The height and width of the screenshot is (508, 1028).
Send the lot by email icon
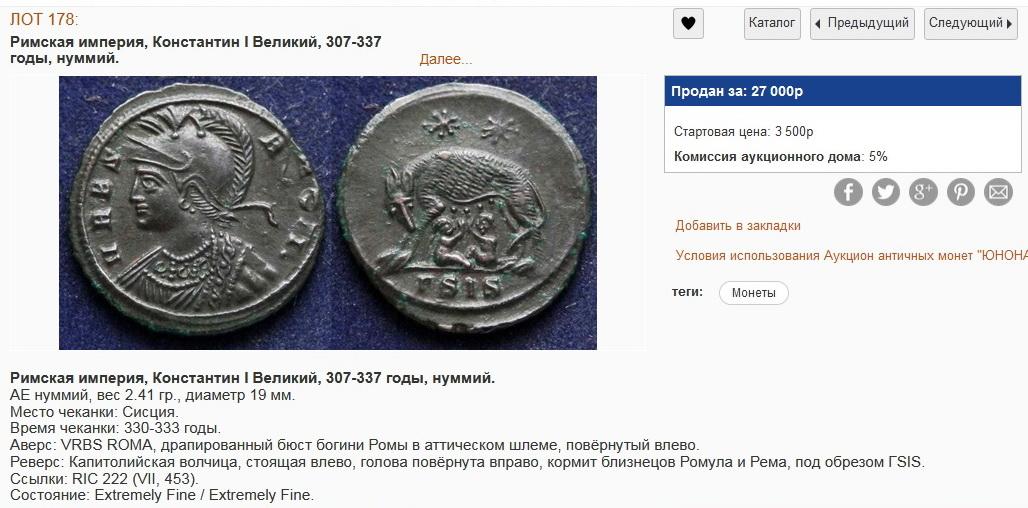click(998, 192)
